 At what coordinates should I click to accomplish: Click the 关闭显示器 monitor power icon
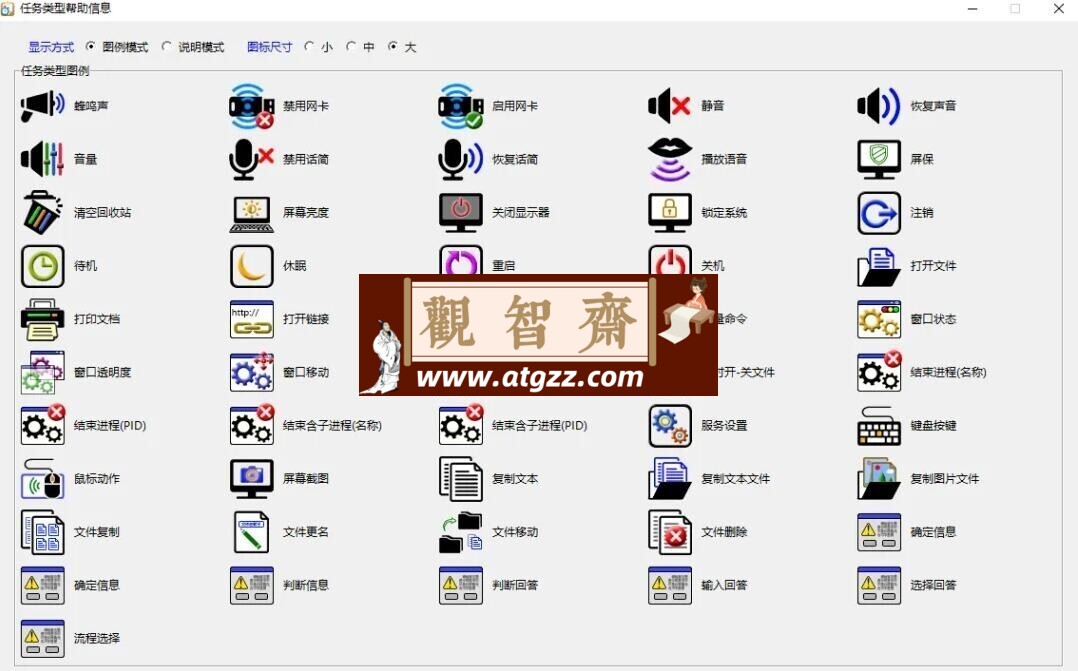[x=461, y=212]
